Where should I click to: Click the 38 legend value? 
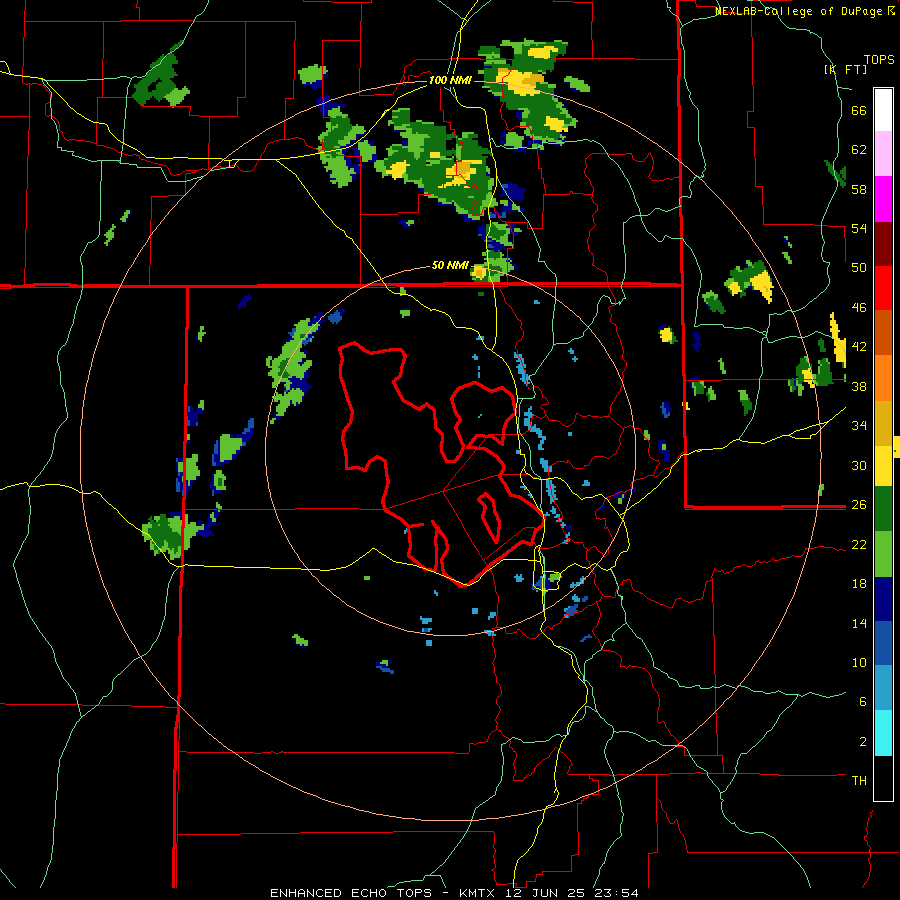(x=859, y=386)
